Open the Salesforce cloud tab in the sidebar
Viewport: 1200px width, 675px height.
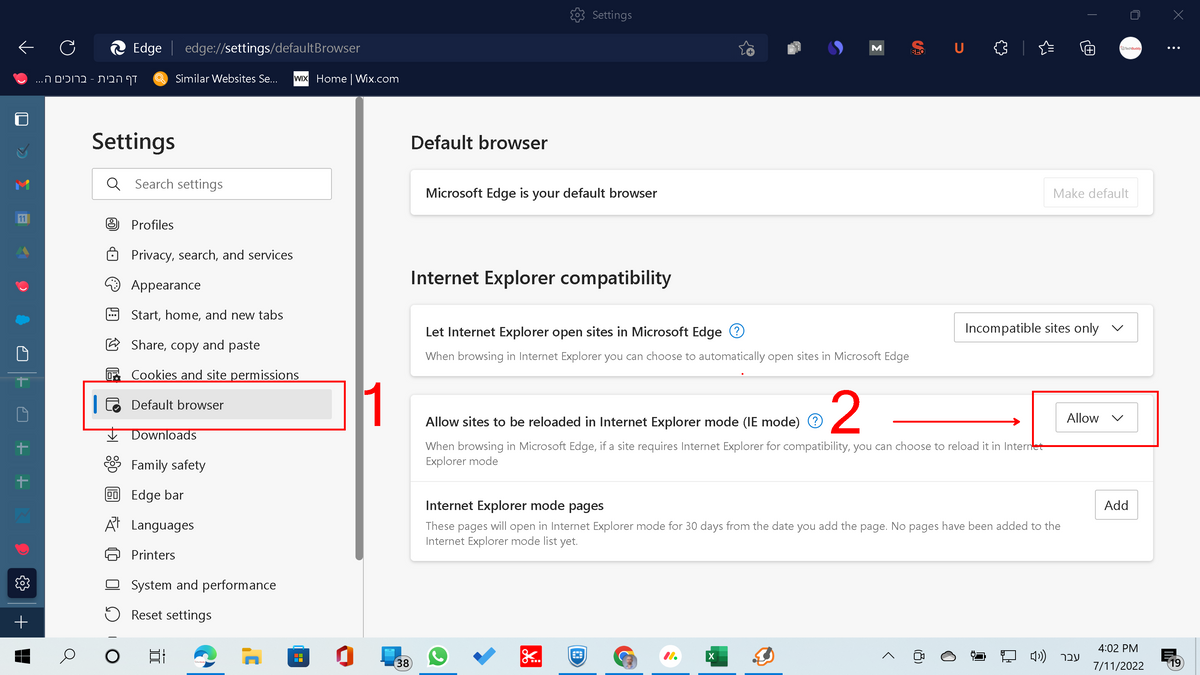tap(22, 320)
